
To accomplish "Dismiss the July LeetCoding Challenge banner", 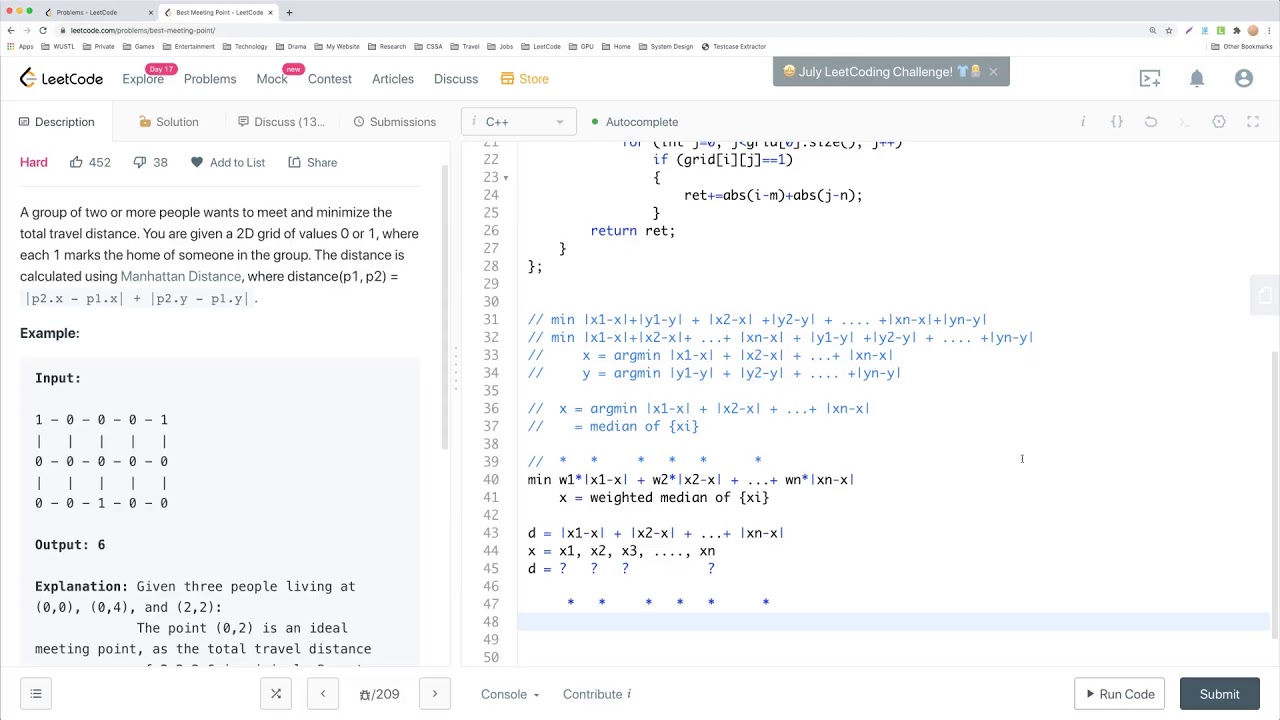I will (x=993, y=72).
